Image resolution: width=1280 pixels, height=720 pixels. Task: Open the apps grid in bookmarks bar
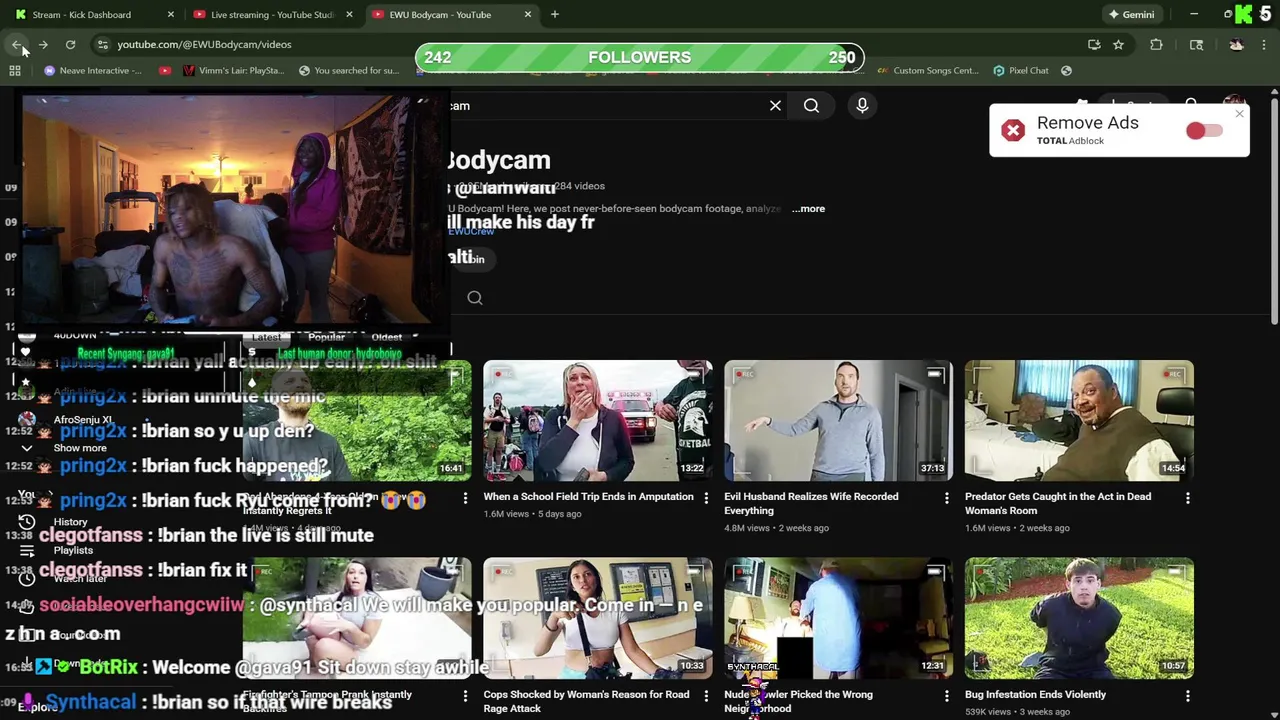pyautogui.click(x=15, y=70)
